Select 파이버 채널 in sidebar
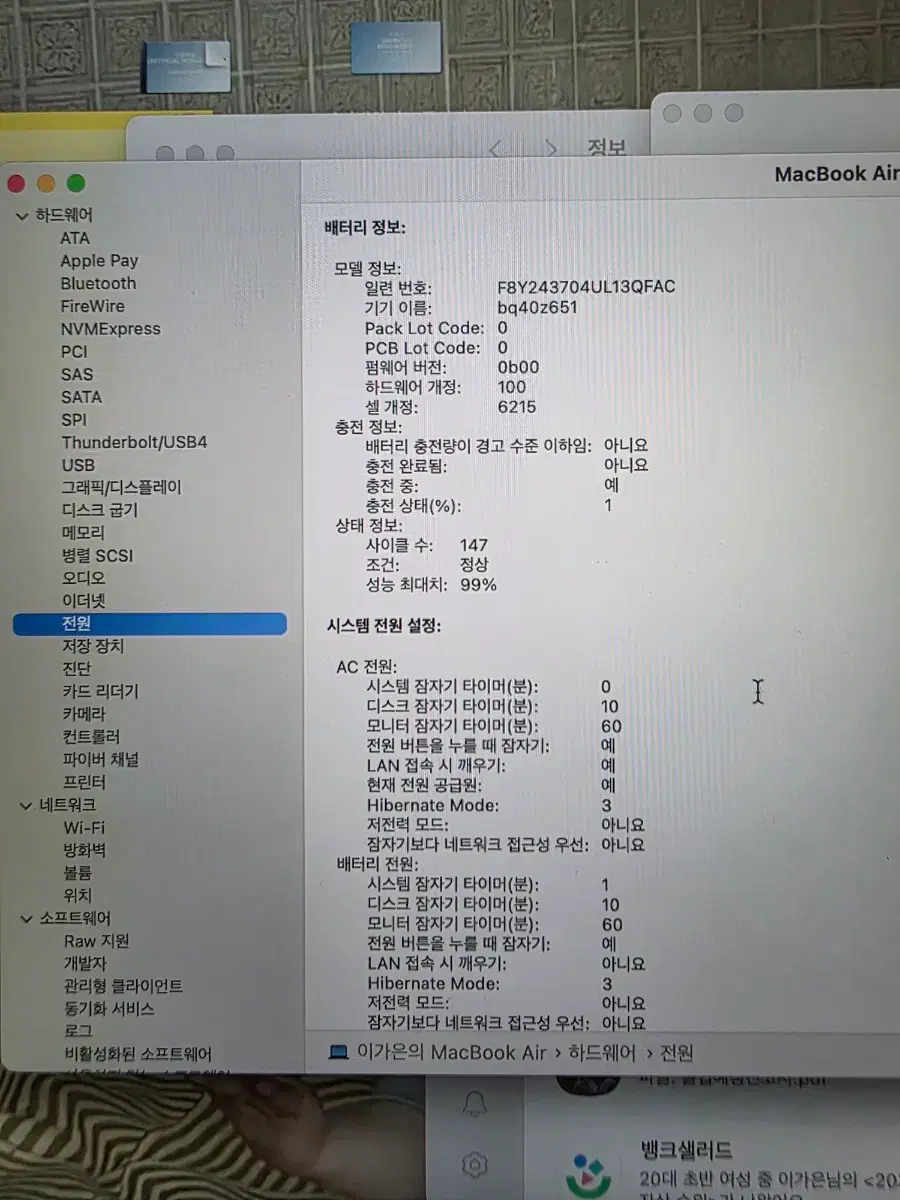900x1200 pixels. pos(100,760)
